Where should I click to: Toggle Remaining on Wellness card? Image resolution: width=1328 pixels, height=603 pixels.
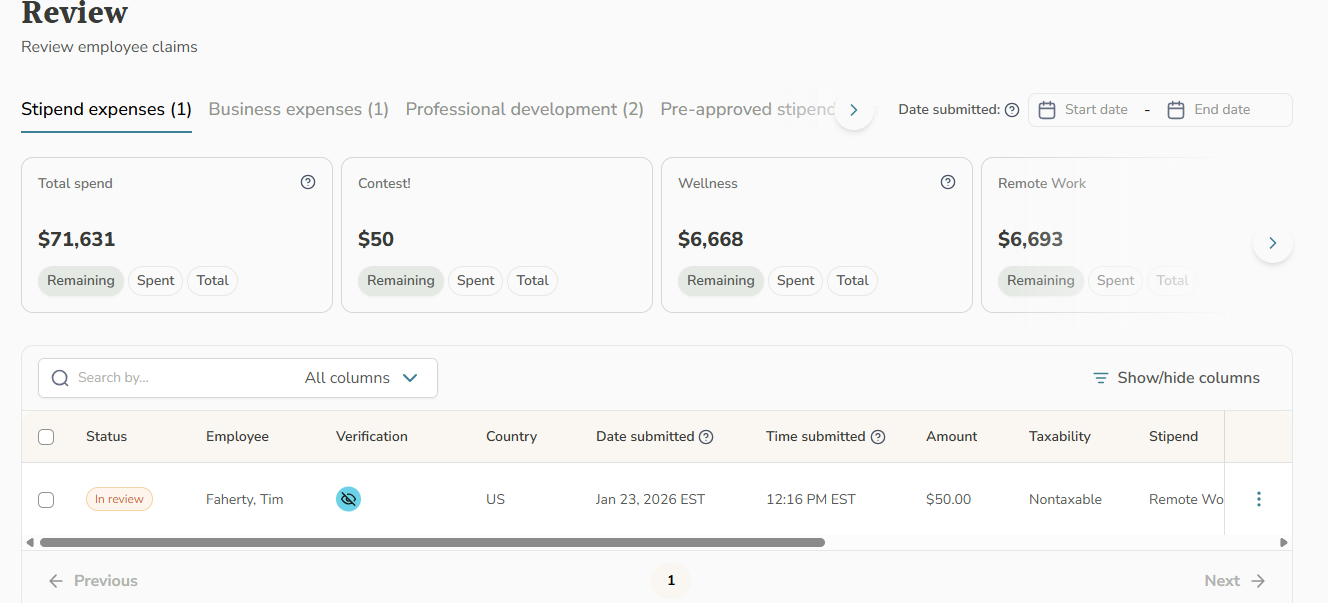[721, 281]
